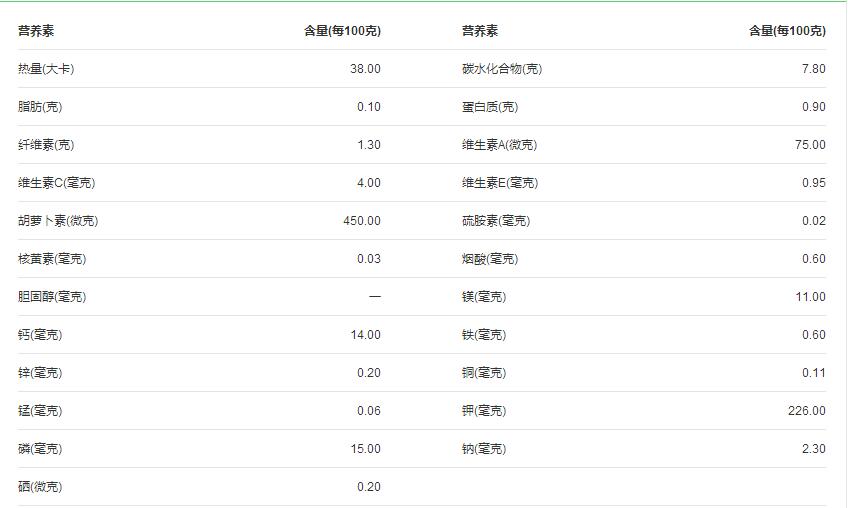This screenshot has height=508, width=848.
Task: Select the 维生素A(微克) label
Action: click(499, 145)
